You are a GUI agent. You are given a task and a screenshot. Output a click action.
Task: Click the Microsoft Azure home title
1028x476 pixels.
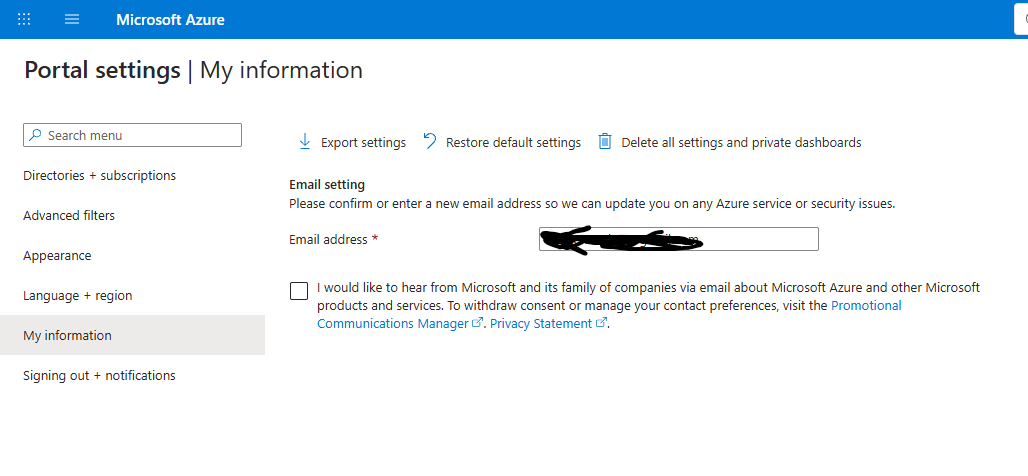coord(170,20)
